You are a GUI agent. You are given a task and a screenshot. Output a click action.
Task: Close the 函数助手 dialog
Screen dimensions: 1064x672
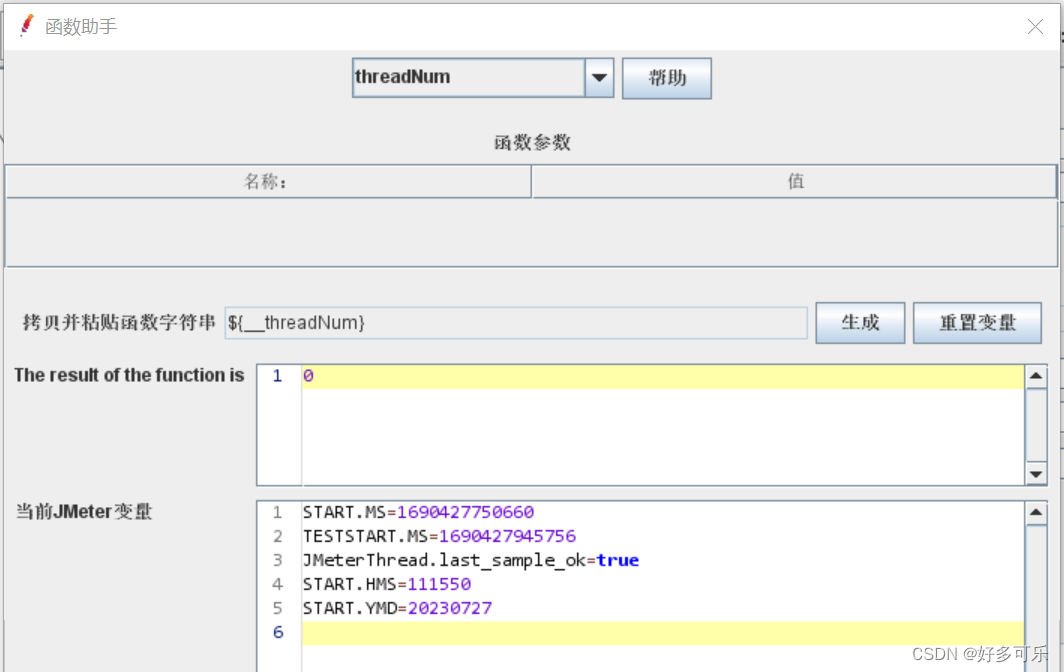[1036, 26]
